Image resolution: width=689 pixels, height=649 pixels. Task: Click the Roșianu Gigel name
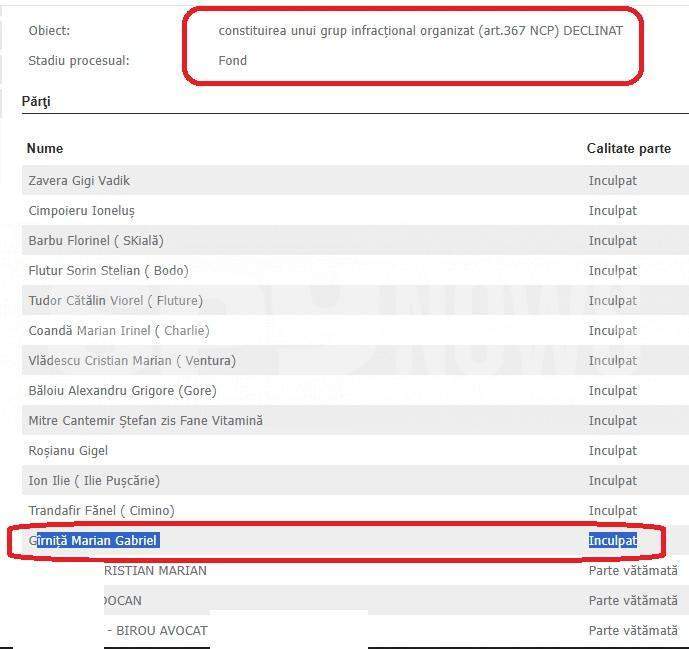pyautogui.click(x=68, y=451)
